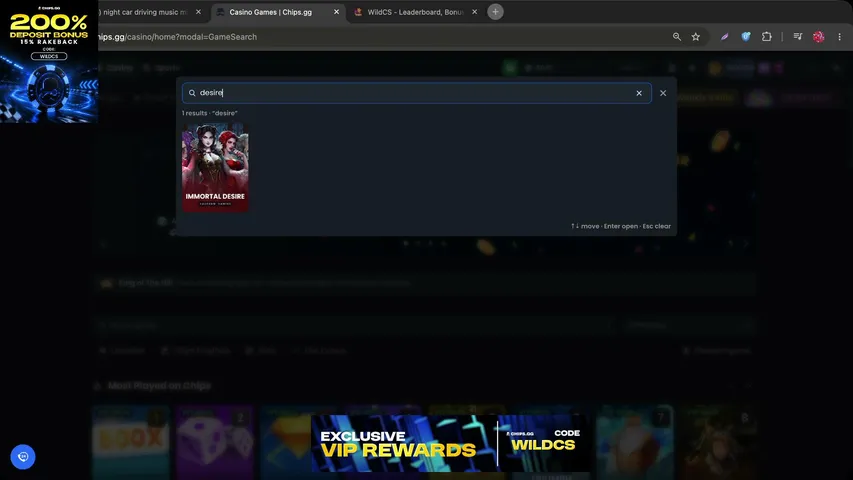Clear the search text with the X inside the field
This screenshot has height=480, width=853.
pyautogui.click(x=639, y=93)
